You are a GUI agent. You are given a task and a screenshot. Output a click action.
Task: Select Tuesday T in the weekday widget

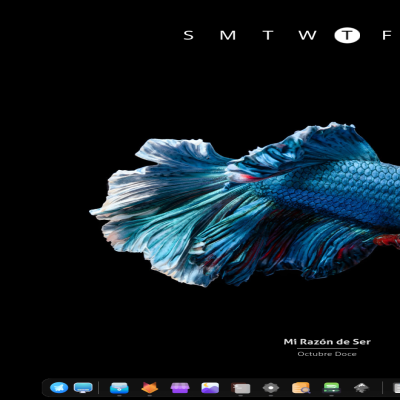pos(268,35)
